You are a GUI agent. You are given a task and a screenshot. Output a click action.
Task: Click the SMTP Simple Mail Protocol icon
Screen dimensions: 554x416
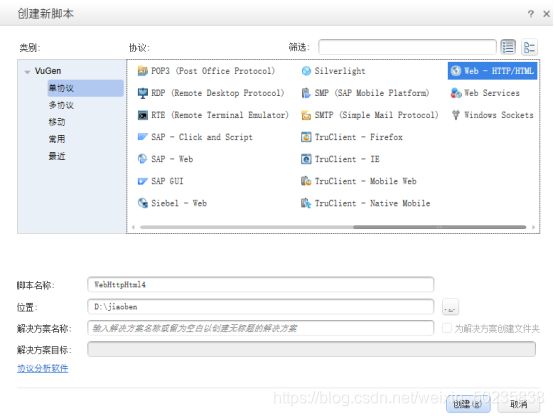coord(306,115)
